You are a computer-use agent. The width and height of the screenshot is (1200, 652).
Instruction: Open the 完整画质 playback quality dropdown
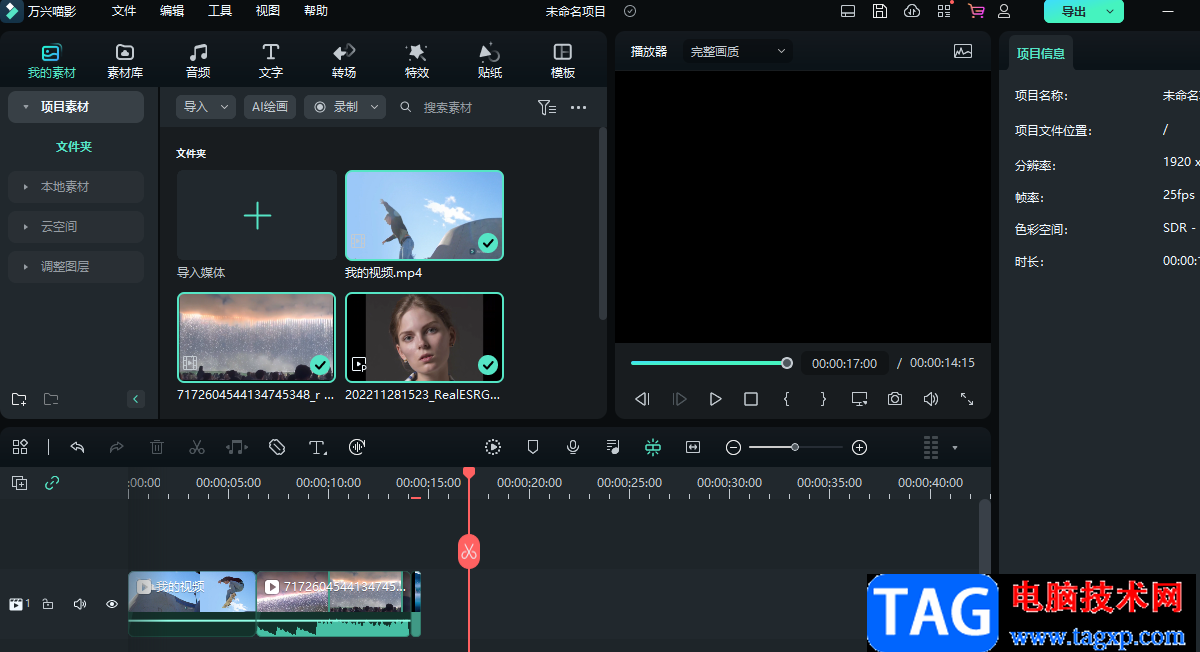click(738, 51)
